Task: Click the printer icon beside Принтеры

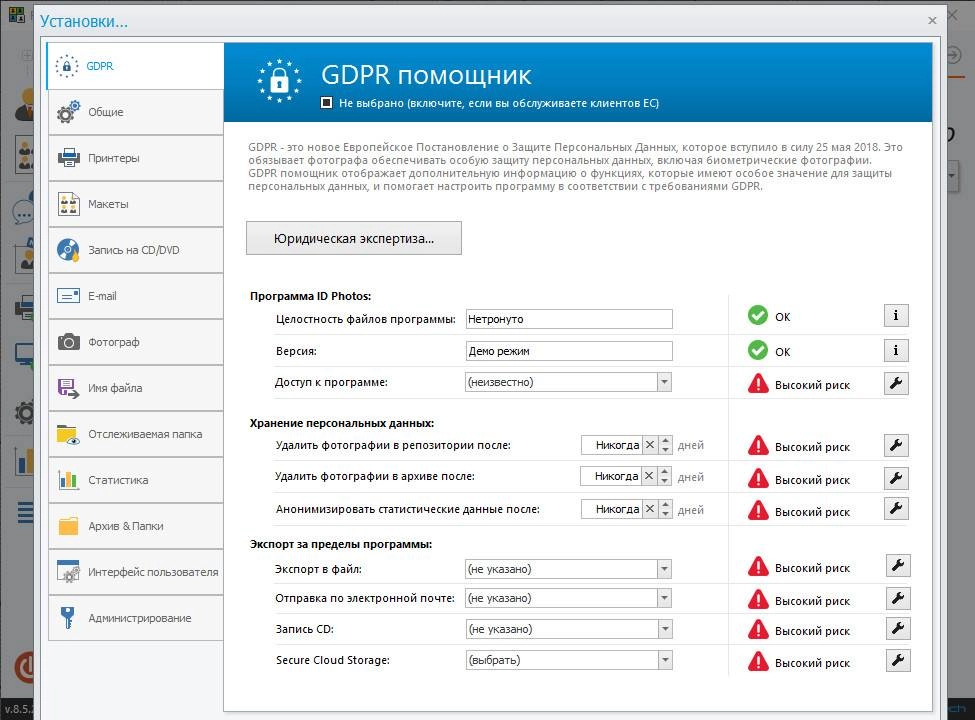Action: tap(68, 157)
